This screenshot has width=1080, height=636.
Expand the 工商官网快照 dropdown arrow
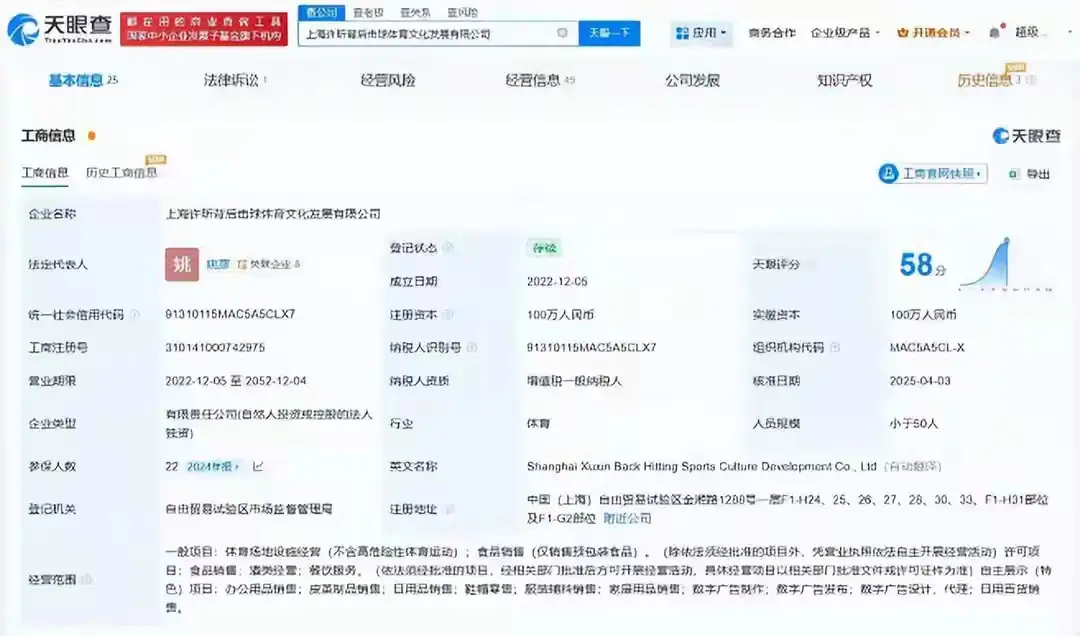(x=979, y=173)
